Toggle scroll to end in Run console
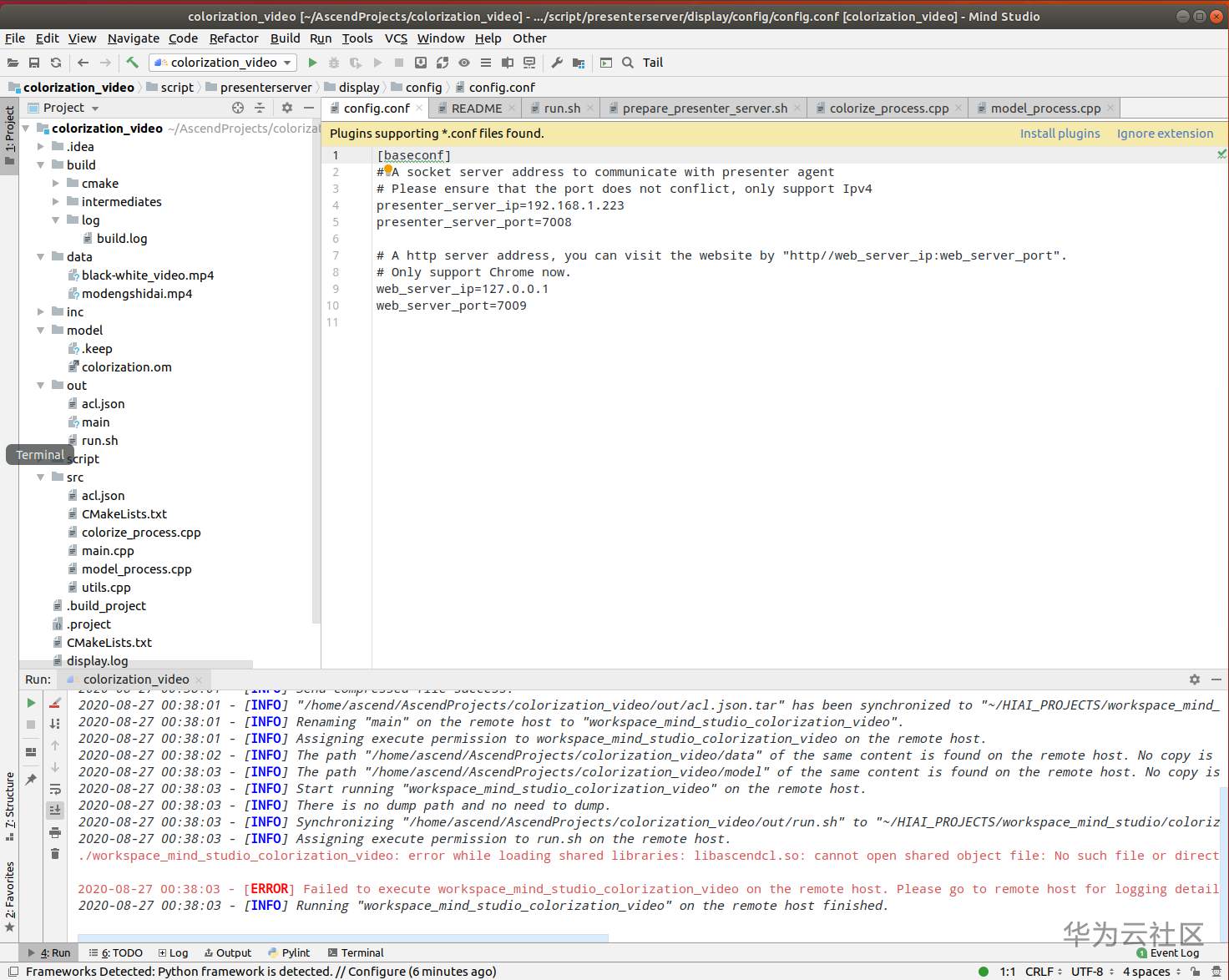The width and height of the screenshot is (1229, 980). (x=55, y=810)
